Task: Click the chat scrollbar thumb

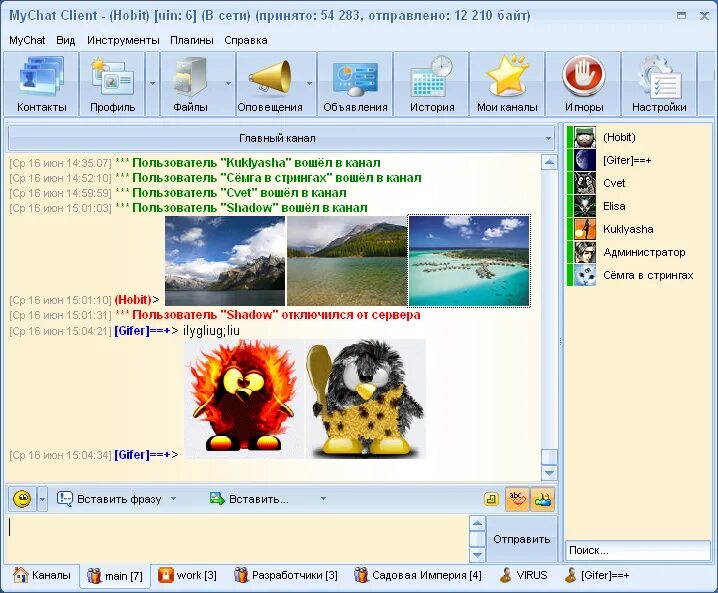Action: coord(549,457)
